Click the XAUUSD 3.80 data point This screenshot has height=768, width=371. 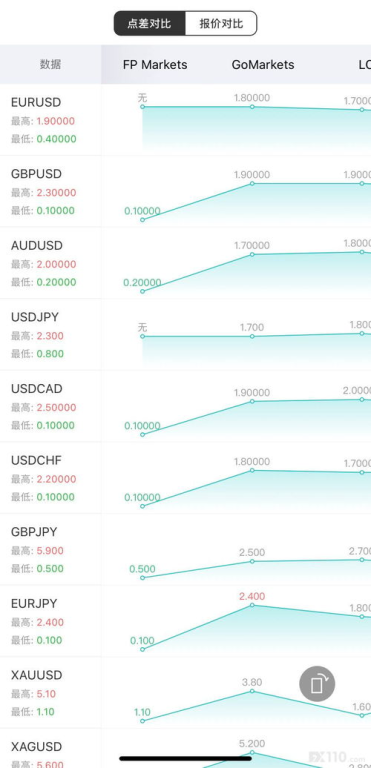252,691
